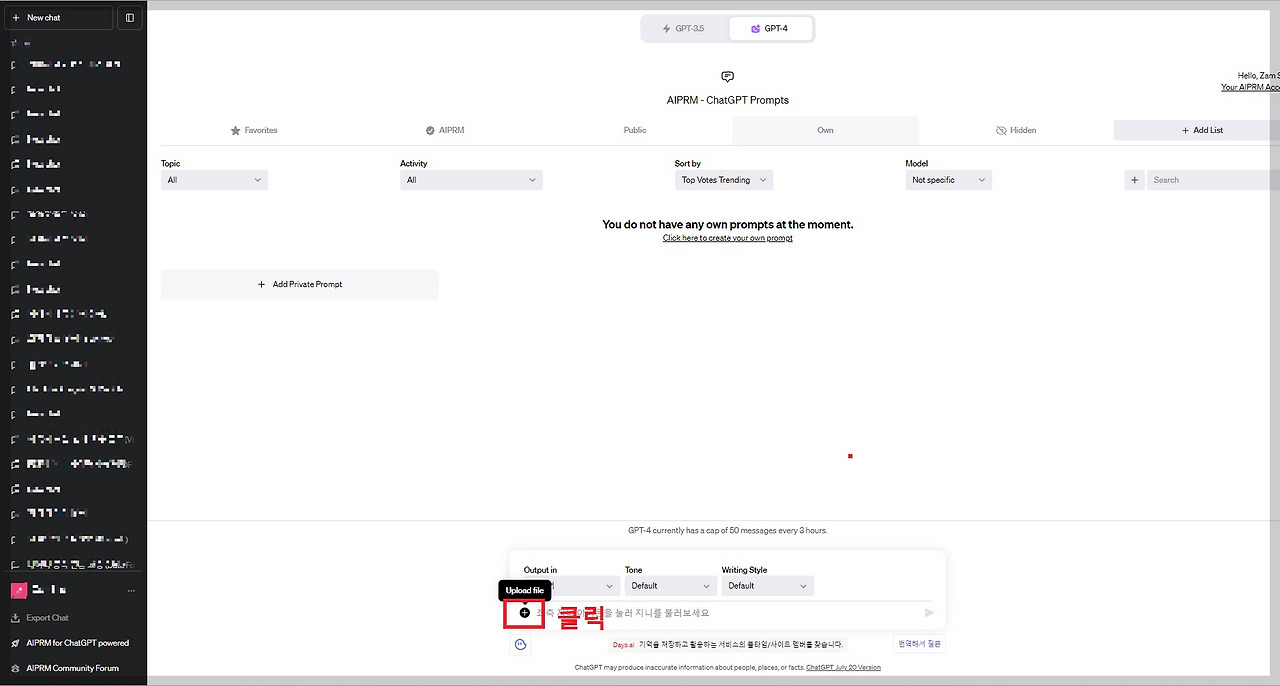This screenshot has width=1280, height=686.
Task: Open the Output in language dropdown
Action: pyautogui.click(x=570, y=586)
